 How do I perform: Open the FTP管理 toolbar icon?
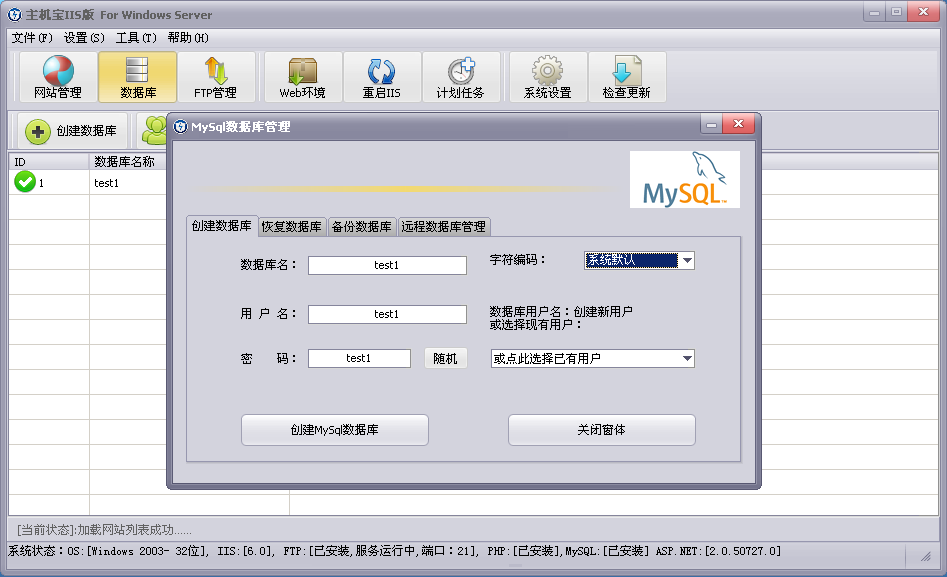216,77
